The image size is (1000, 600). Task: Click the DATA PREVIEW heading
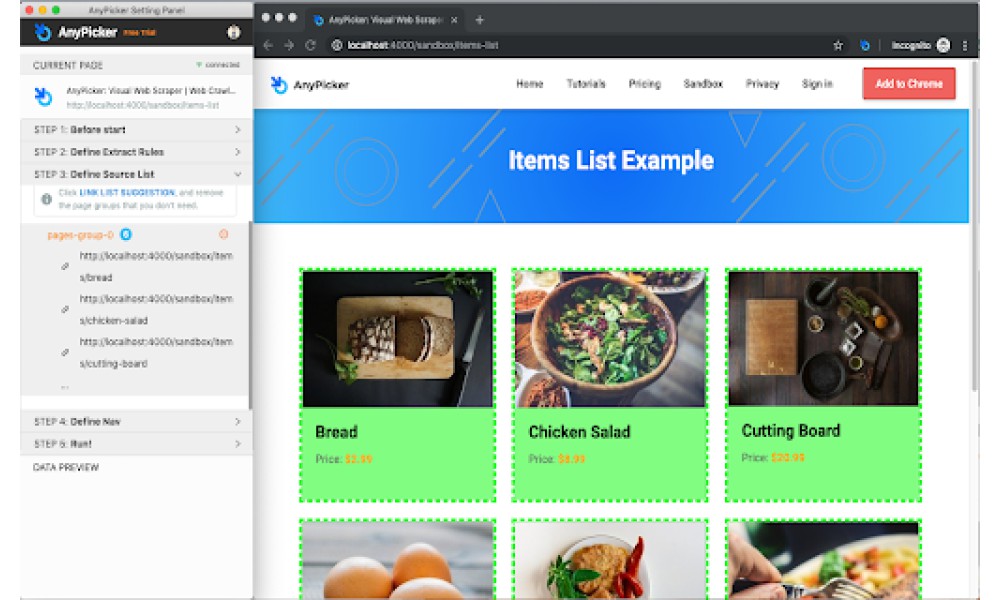(x=66, y=467)
